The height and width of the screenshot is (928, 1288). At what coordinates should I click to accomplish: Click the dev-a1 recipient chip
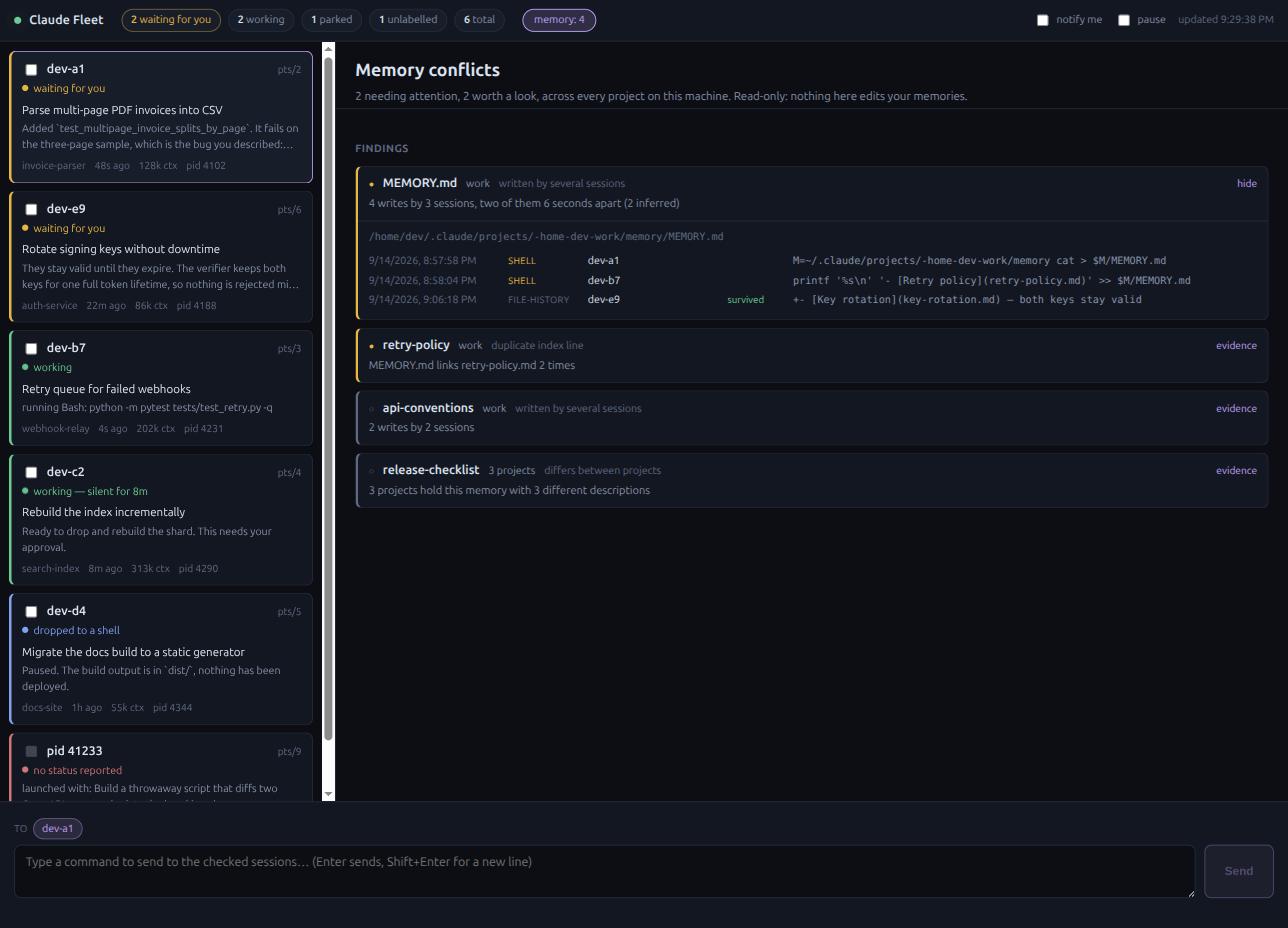tap(58, 828)
